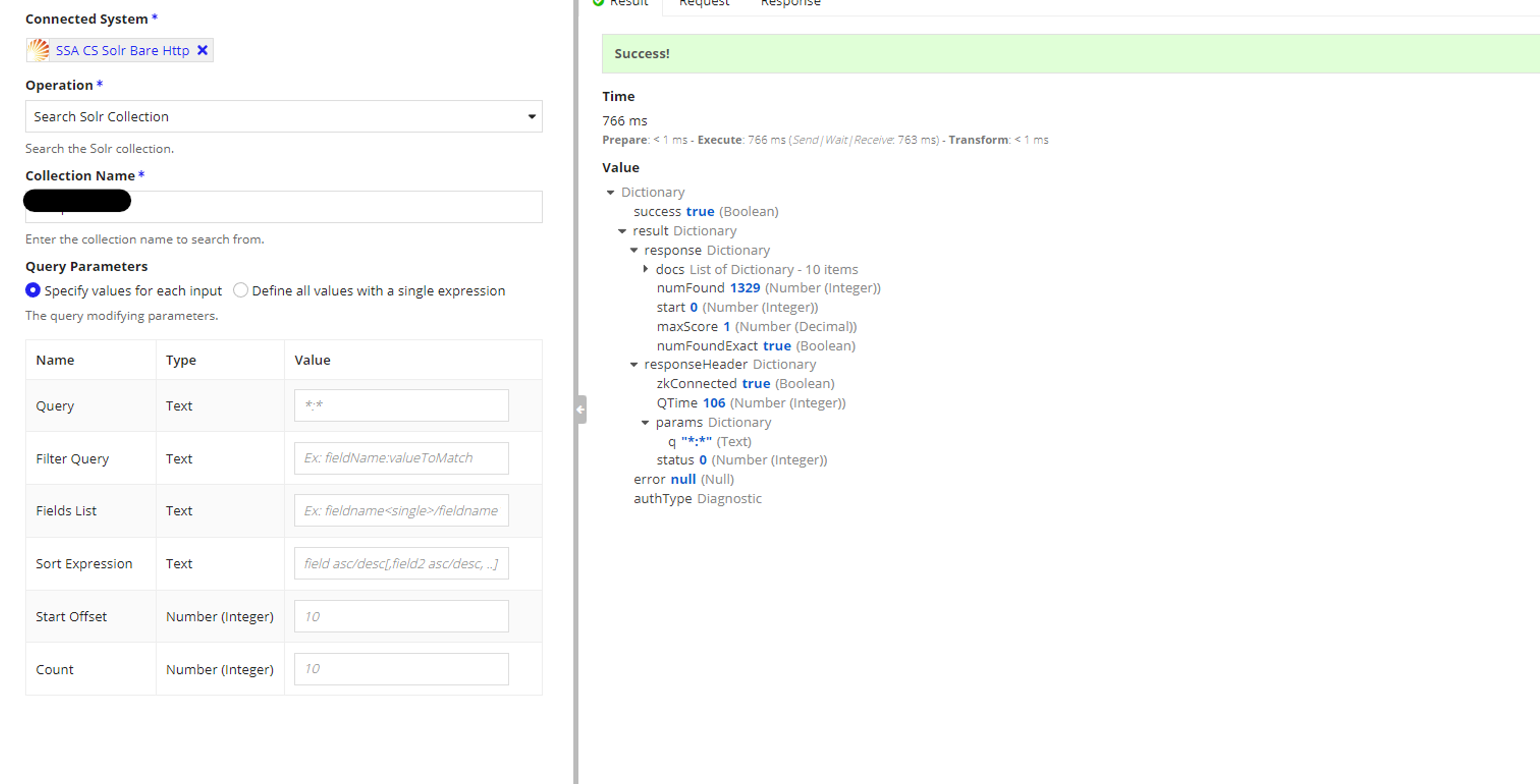Switch to the Result tab
Screen dimensions: 1540x784
click(x=622, y=4)
